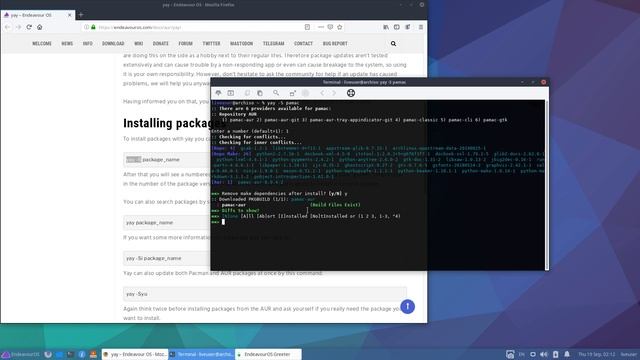
Task: Click terminal toolbar detach tab icon
Action: (293, 93)
